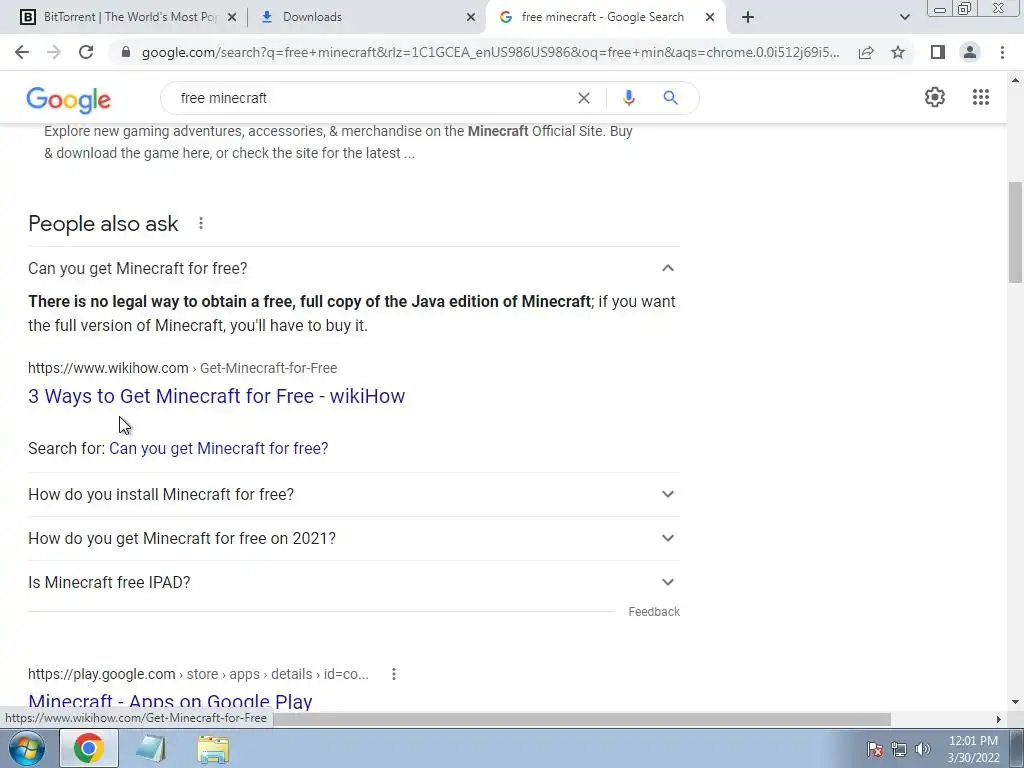
Task: Click the network tray icon
Action: [x=899, y=749]
